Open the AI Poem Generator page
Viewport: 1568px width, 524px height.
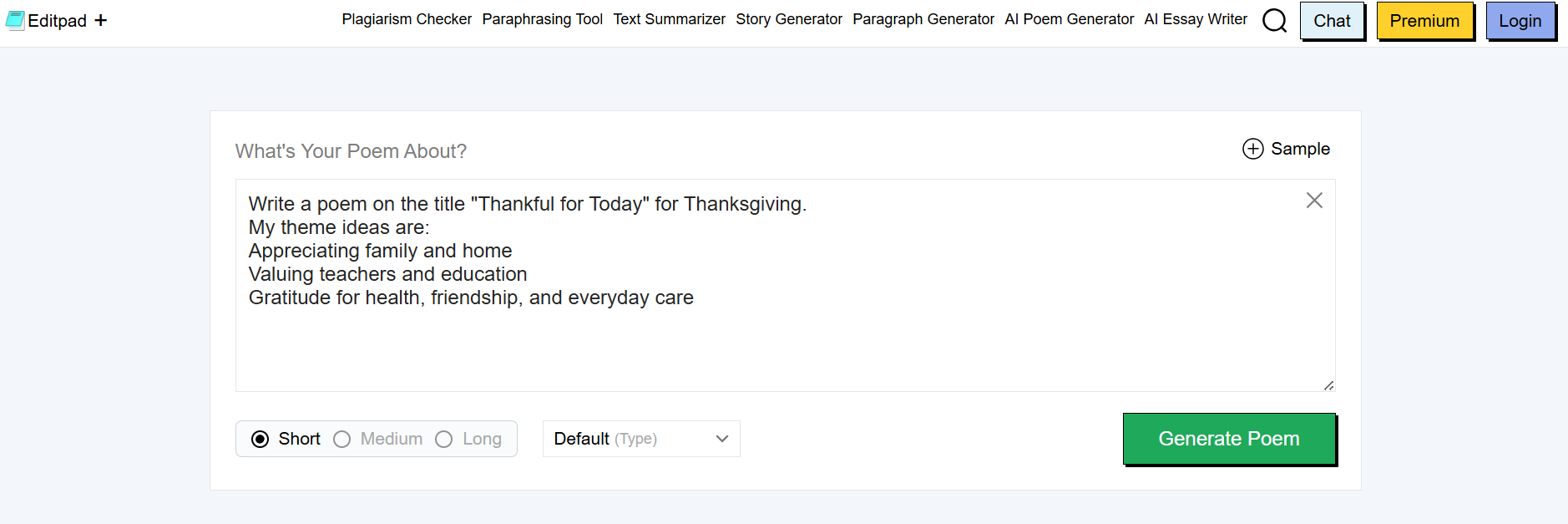(x=1070, y=18)
